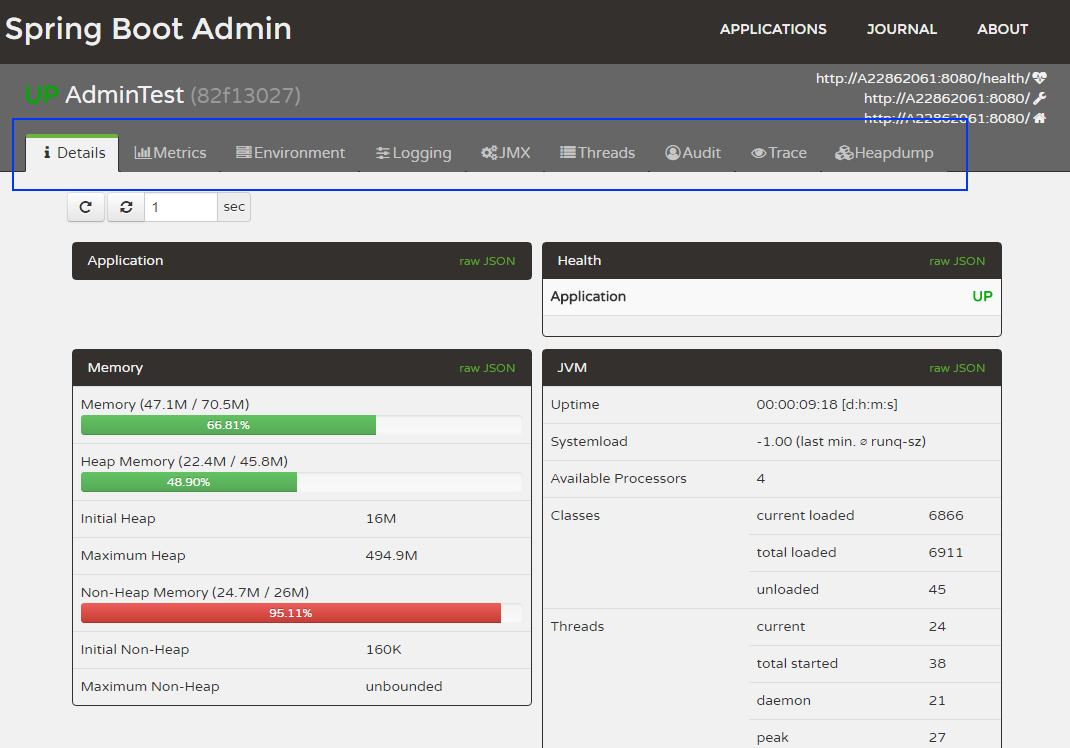
Task: Click the AdminTest application name
Action: 125,94
